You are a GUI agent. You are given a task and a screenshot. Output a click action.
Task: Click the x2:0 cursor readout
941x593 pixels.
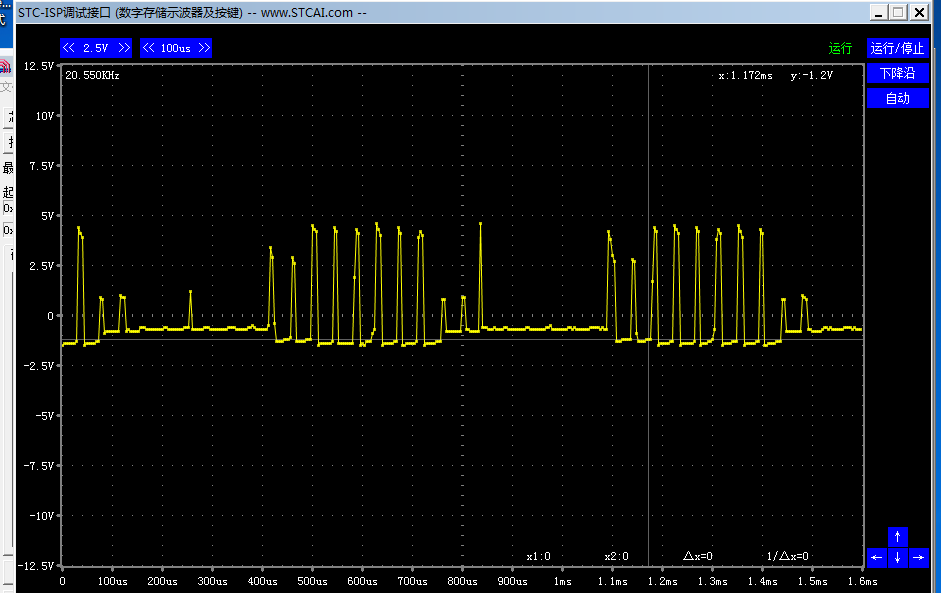(616, 556)
